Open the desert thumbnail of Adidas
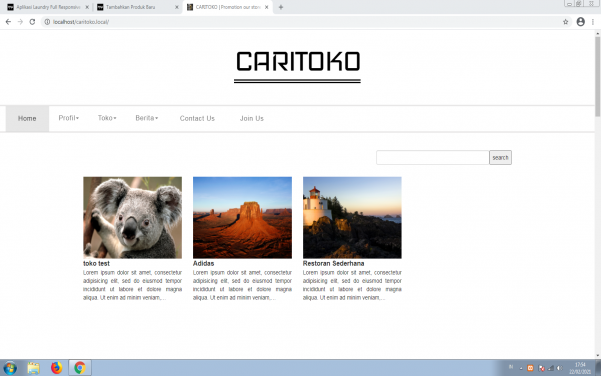Screen dimensions: 601x376 coord(242,217)
